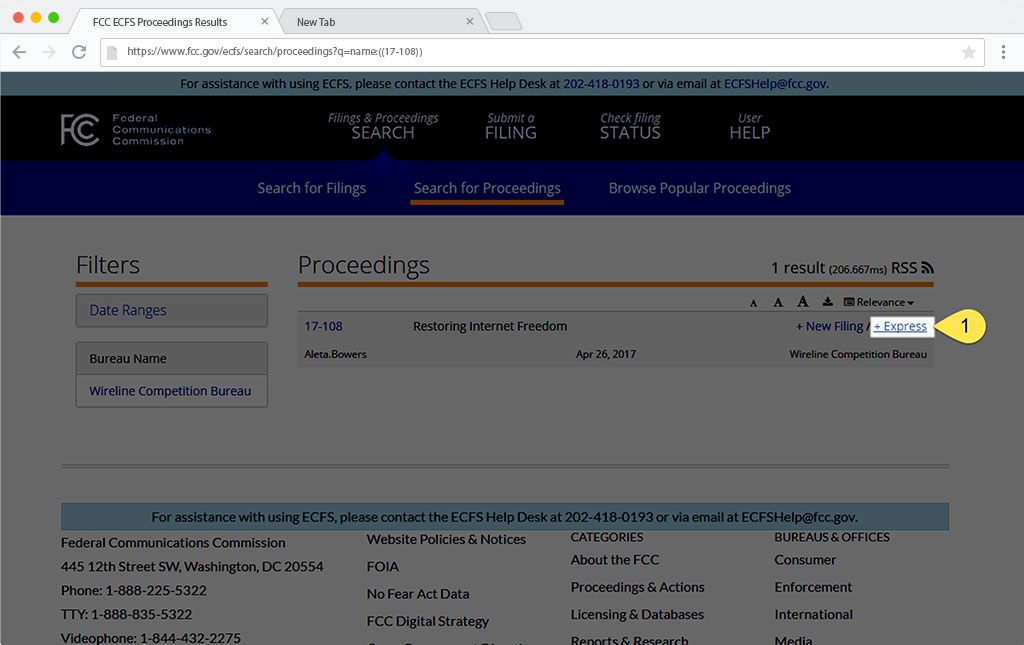
Task: Select the medium font size A
Action: tap(778, 302)
